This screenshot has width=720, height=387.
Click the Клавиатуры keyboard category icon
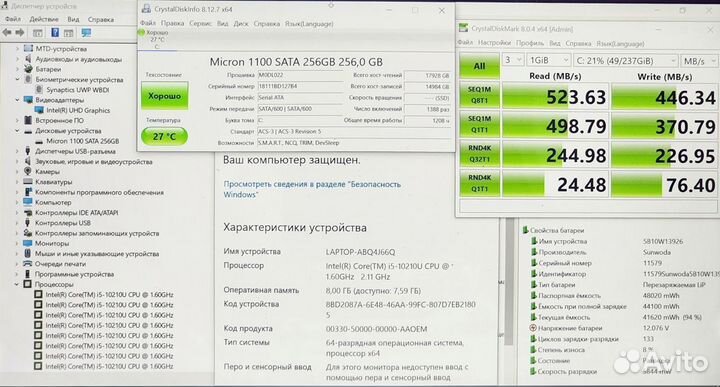(28, 182)
